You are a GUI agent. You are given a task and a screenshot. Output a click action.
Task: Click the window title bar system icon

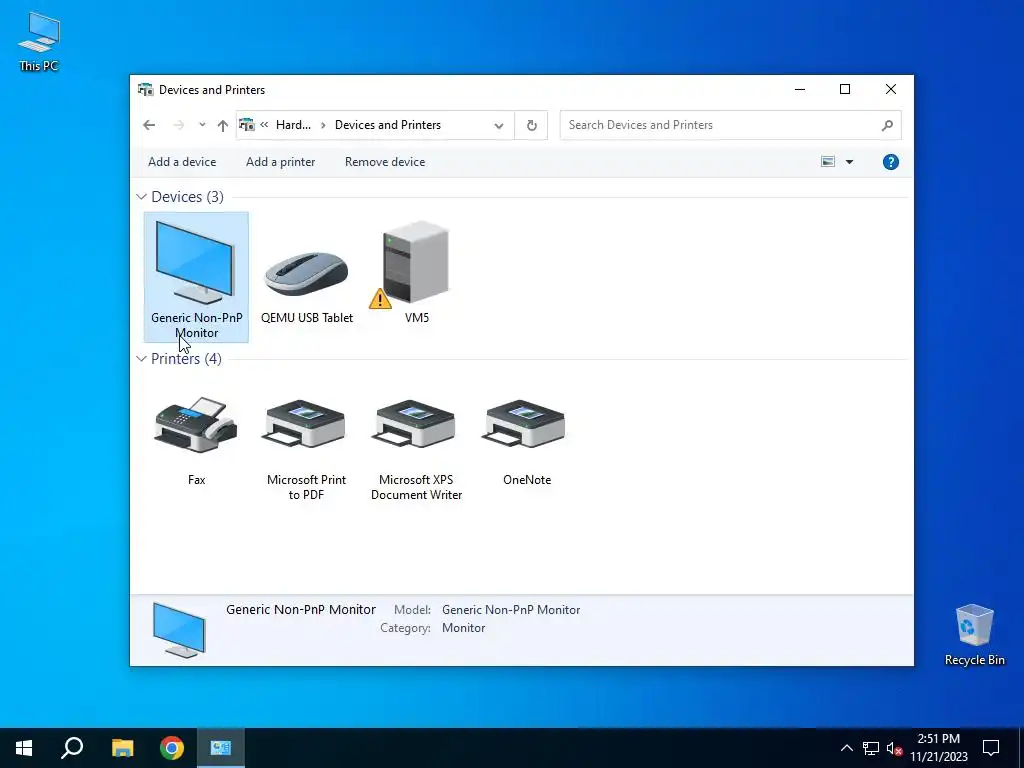(x=146, y=89)
